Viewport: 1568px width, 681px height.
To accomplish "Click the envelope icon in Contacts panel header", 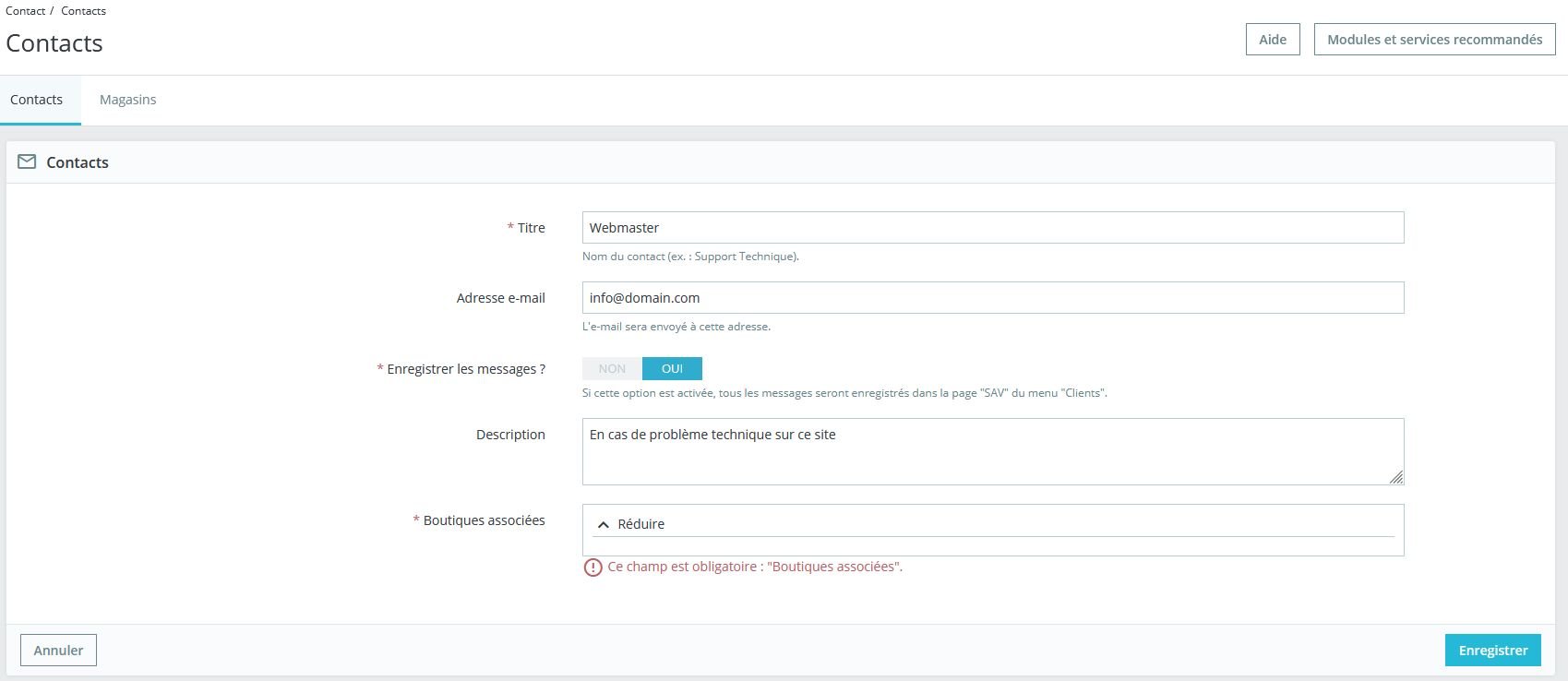I will pos(27,162).
